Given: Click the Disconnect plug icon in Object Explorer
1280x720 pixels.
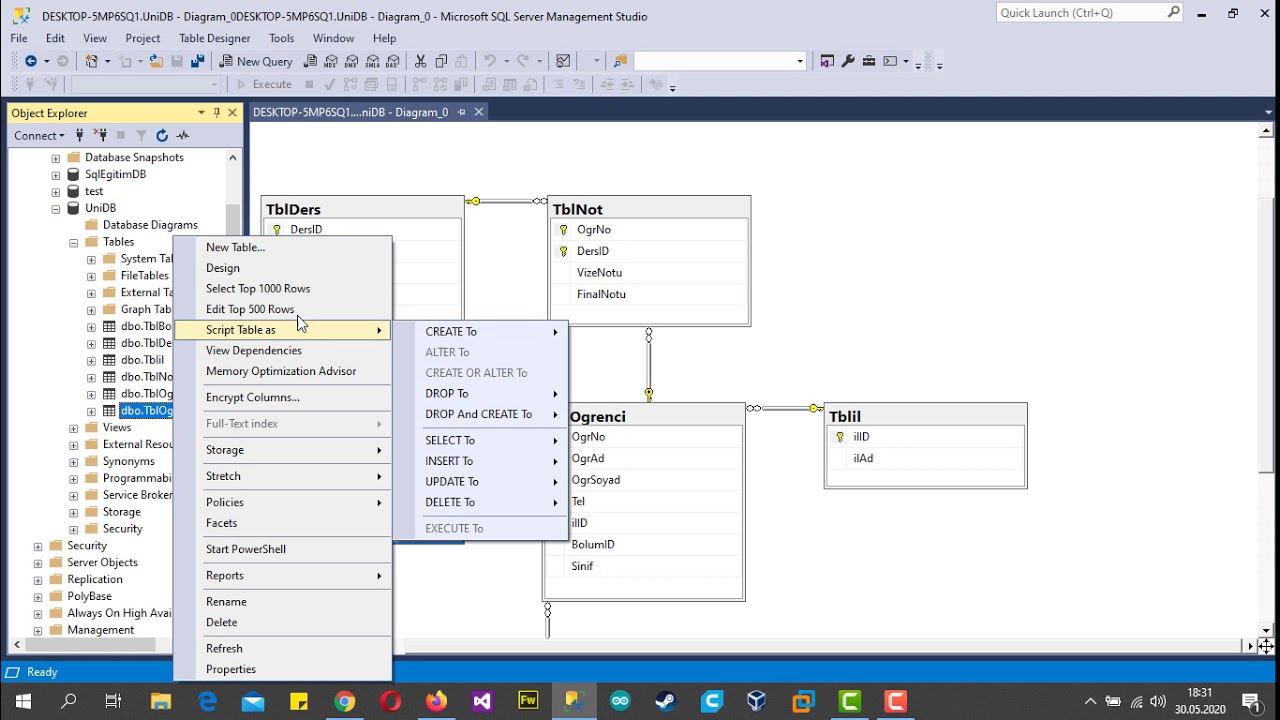Looking at the screenshot, I should (100, 135).
